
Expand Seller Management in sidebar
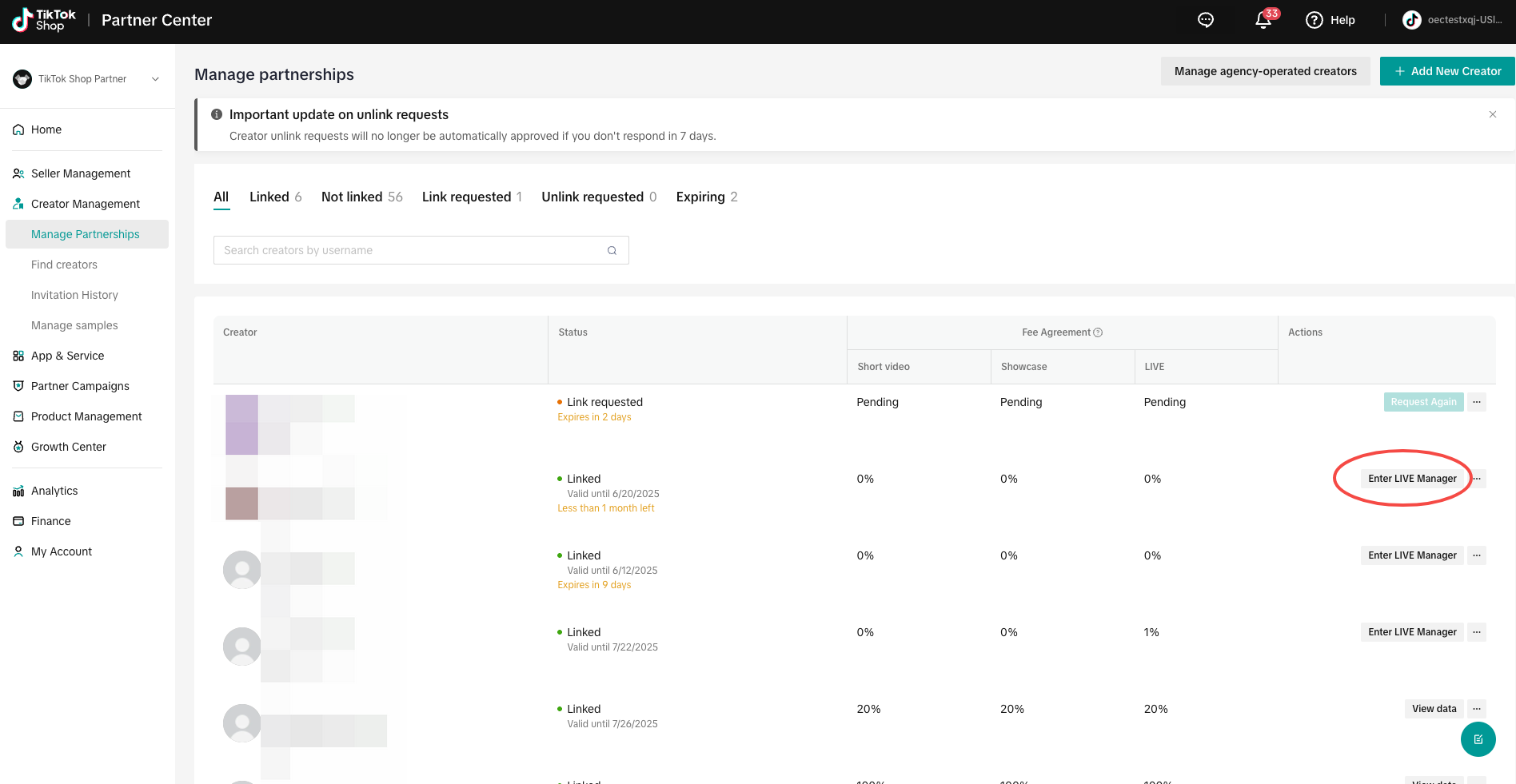(x=81, y=173)
